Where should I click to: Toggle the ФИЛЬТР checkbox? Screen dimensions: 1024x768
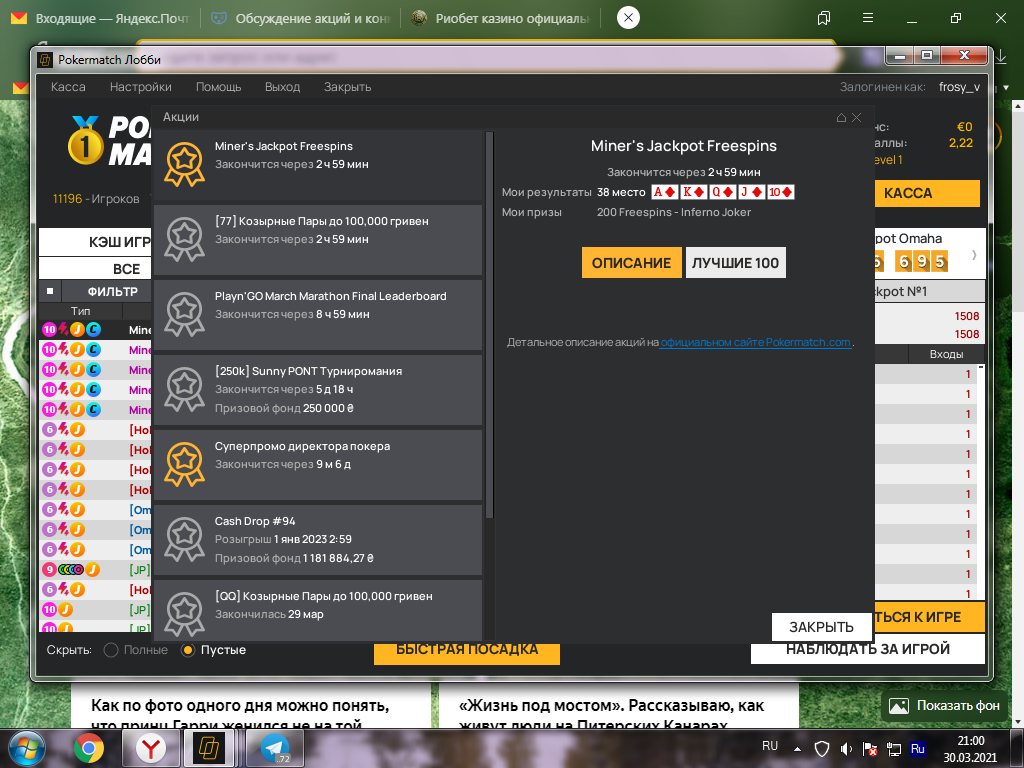pos(50,291)
